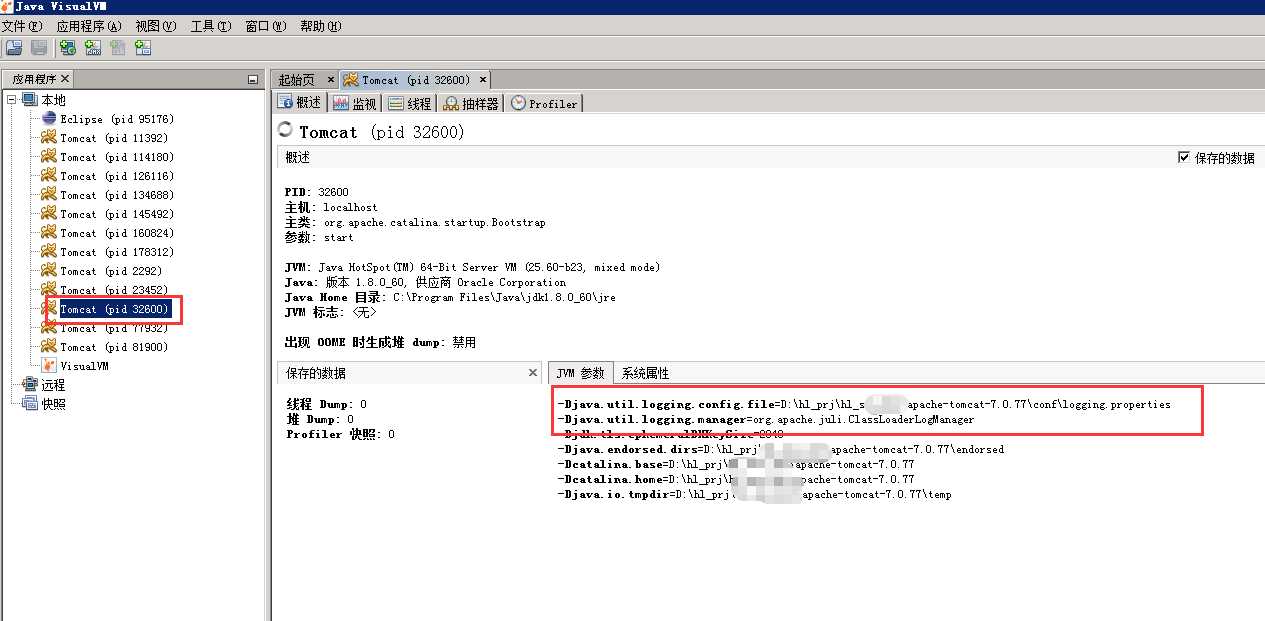
Task: Click the Snapshots (快照) node icon
Action: tap(30, 403)
